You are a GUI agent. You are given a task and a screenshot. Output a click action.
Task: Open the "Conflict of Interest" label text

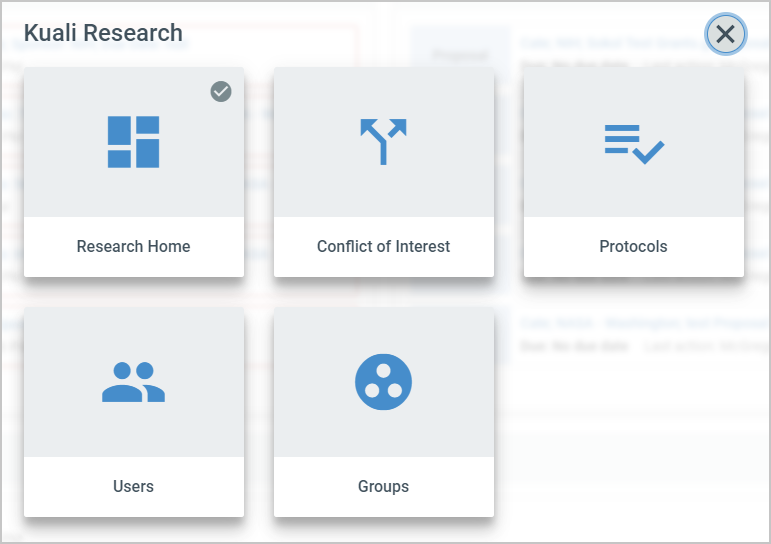(x=384, y=246)
